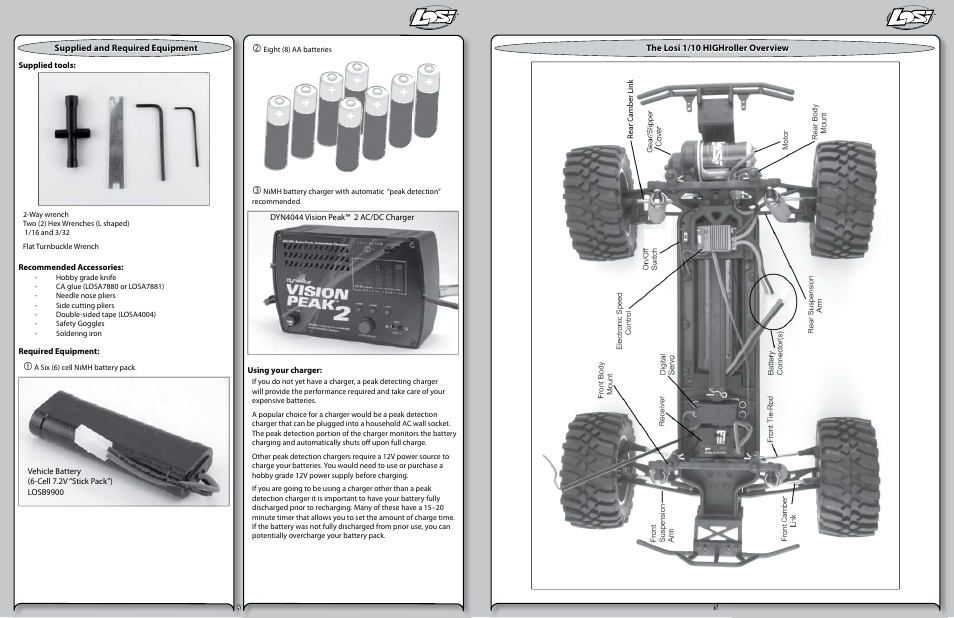Screen dimensions: 954x618
Task: Click the 'Rear Suspension Arm' diagram label
Action: coord(815,305)
